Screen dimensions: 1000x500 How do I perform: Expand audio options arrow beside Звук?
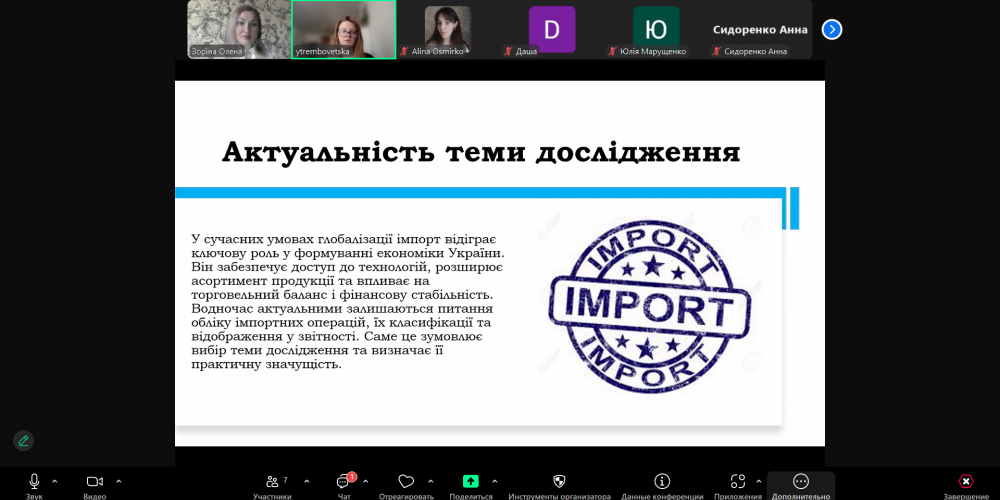tap(55, 481)
